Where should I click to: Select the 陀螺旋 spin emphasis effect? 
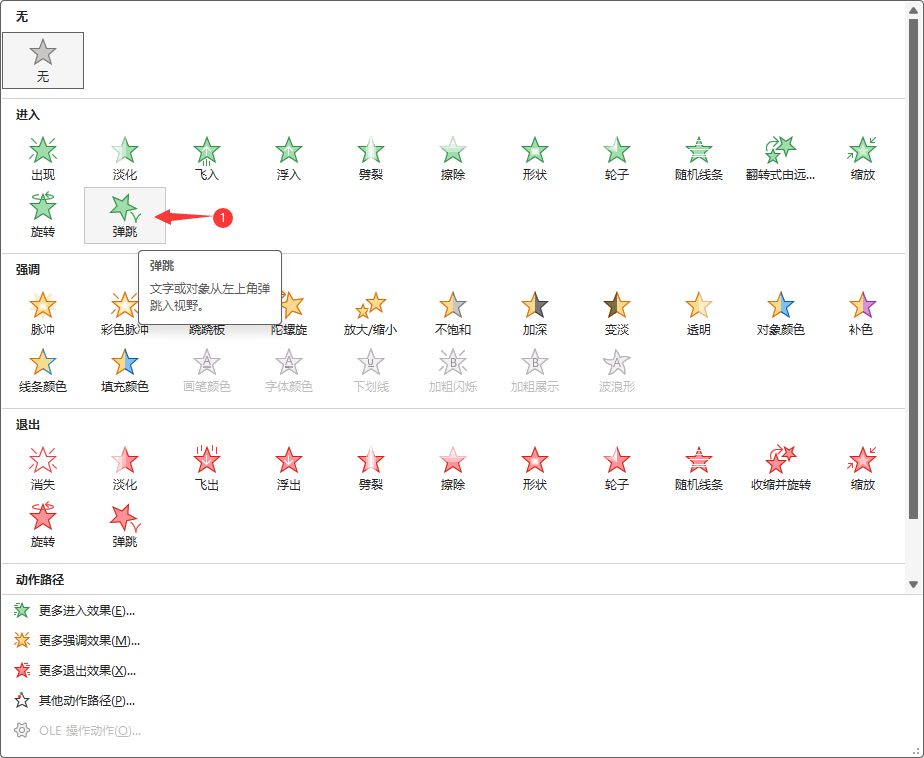[292, 314]
